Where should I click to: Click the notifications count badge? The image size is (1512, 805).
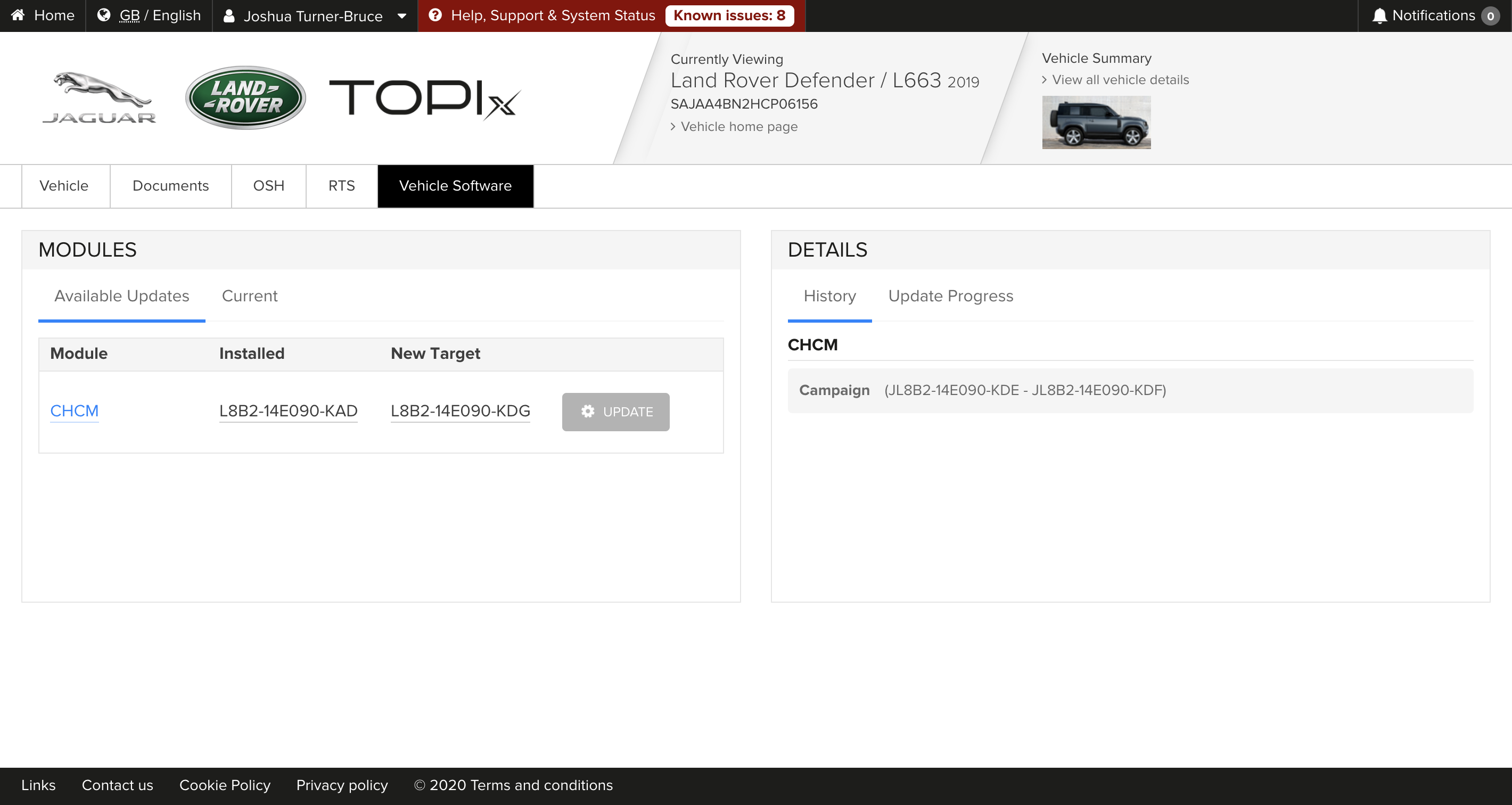(1490, 16)
